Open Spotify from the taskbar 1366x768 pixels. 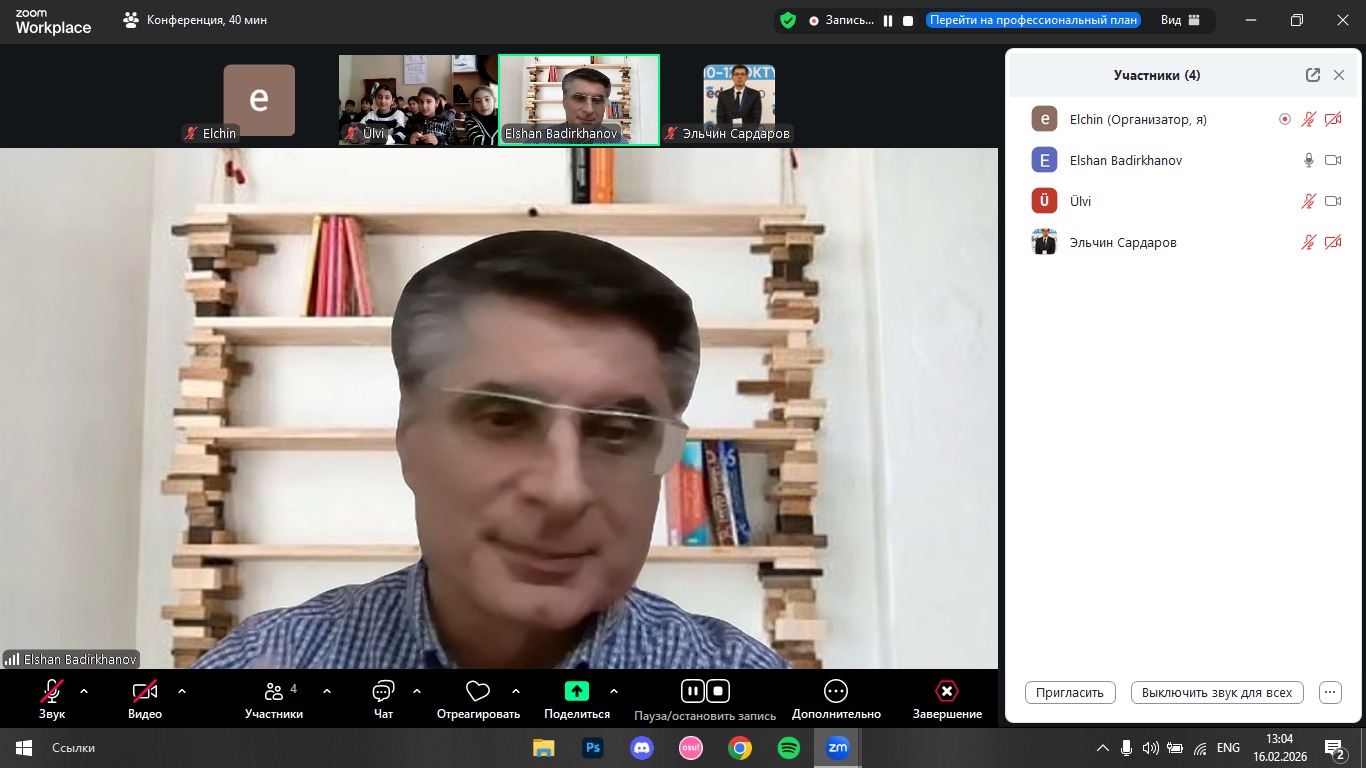pyautogui.click(x=788, y=748)
